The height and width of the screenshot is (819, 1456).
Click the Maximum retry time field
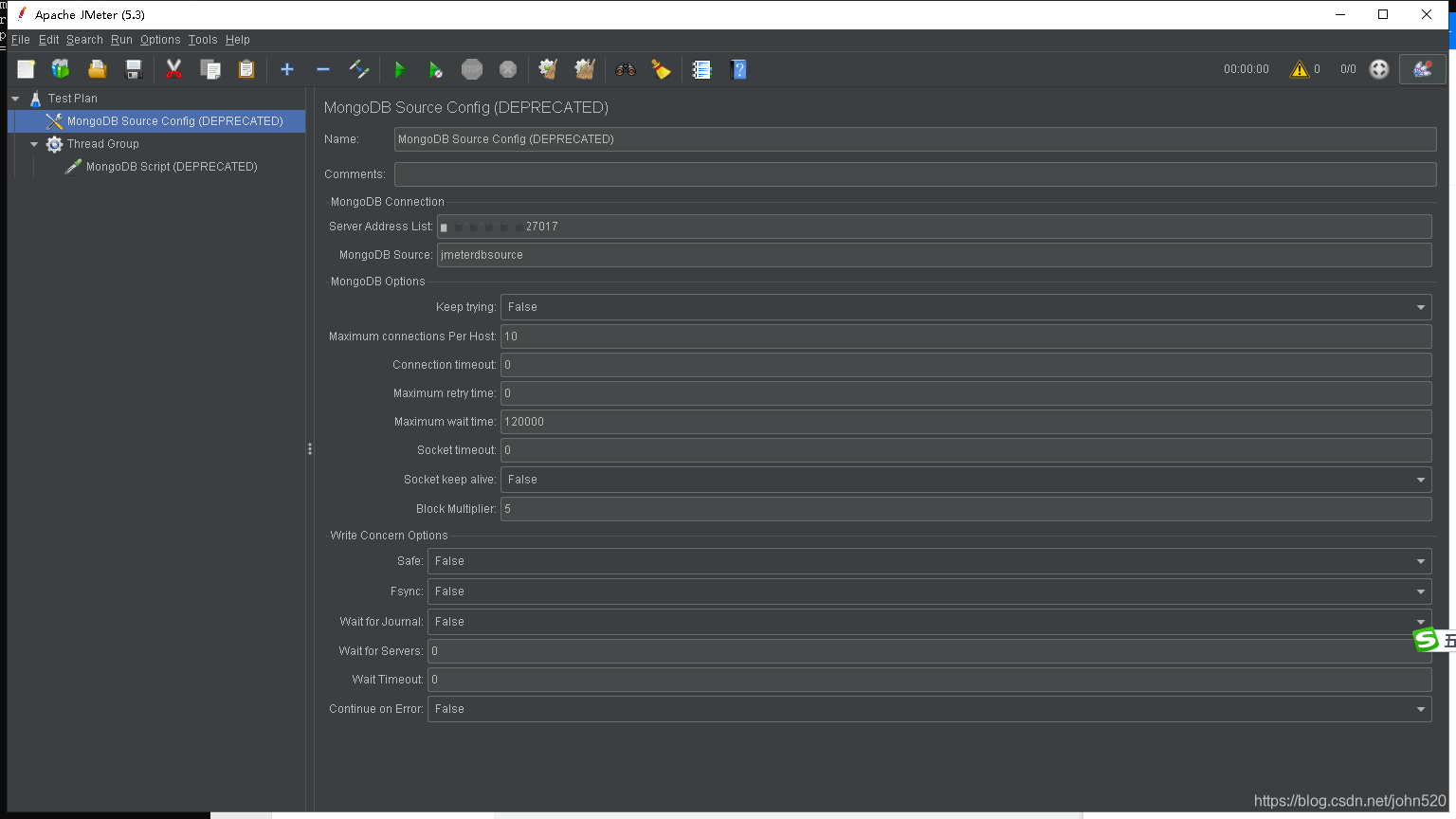966,393
